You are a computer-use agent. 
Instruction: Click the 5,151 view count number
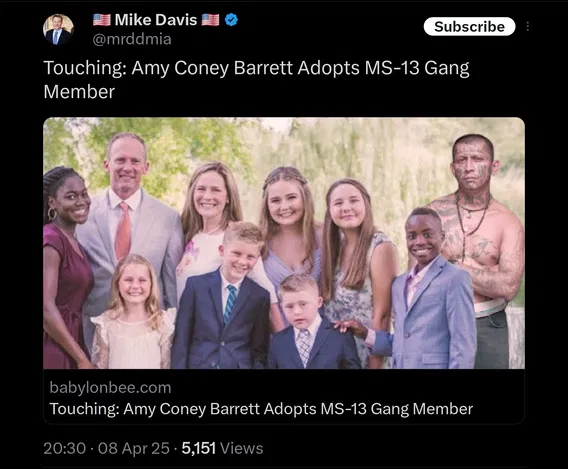[x=199, y=448]
